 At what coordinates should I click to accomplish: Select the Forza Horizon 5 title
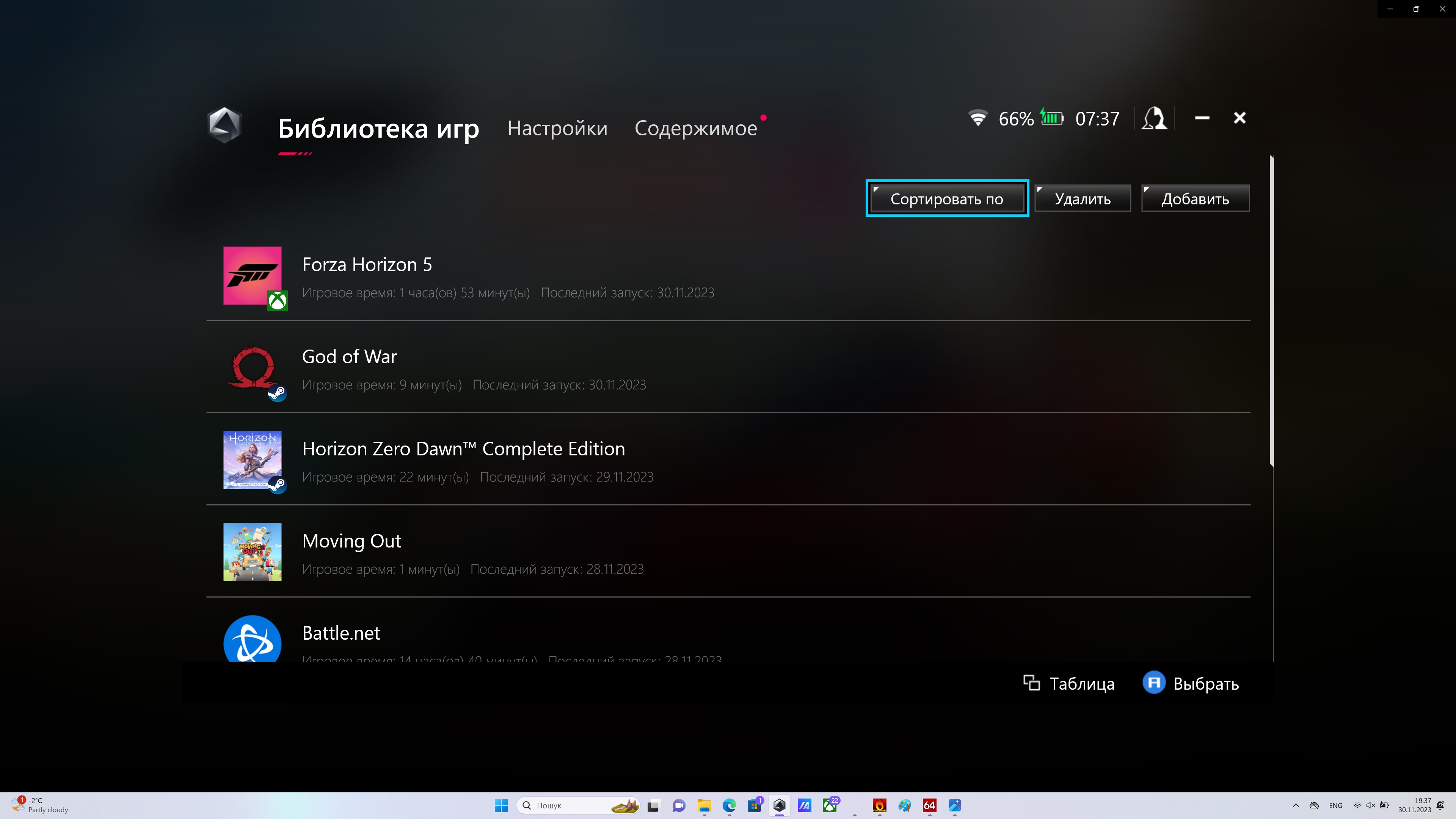tap(367, 265)
